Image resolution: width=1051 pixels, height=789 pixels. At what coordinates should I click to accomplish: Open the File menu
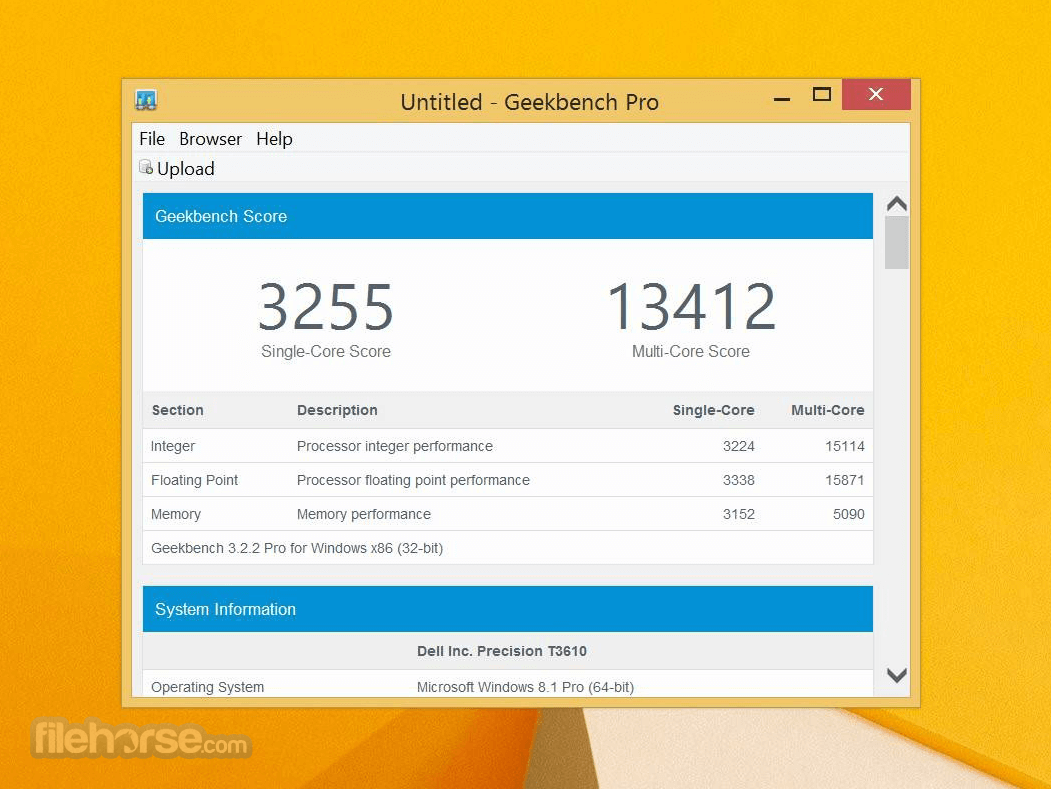tap(152, 139)
